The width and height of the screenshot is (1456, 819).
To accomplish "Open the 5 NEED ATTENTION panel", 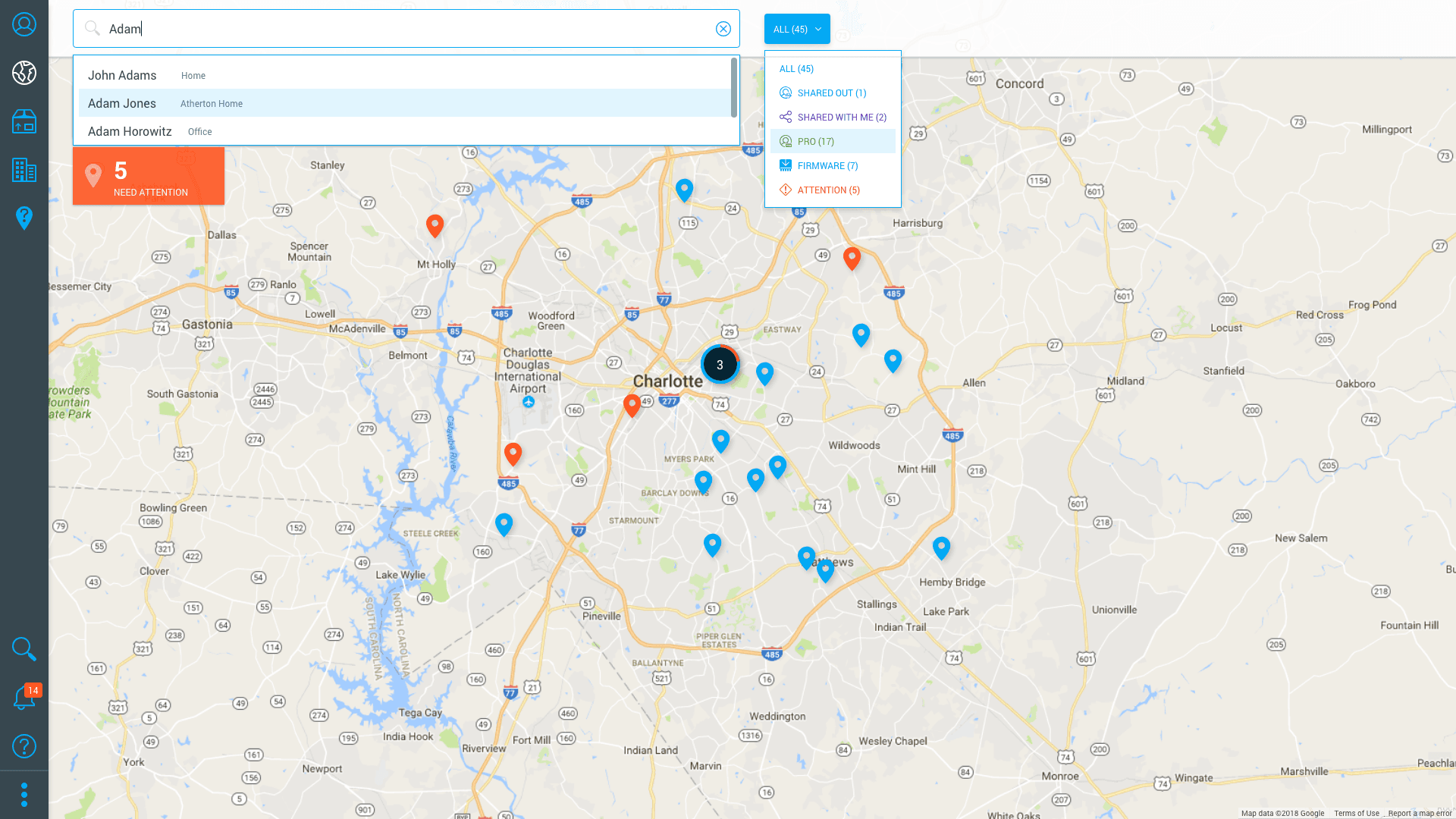I will click(149, 175).
